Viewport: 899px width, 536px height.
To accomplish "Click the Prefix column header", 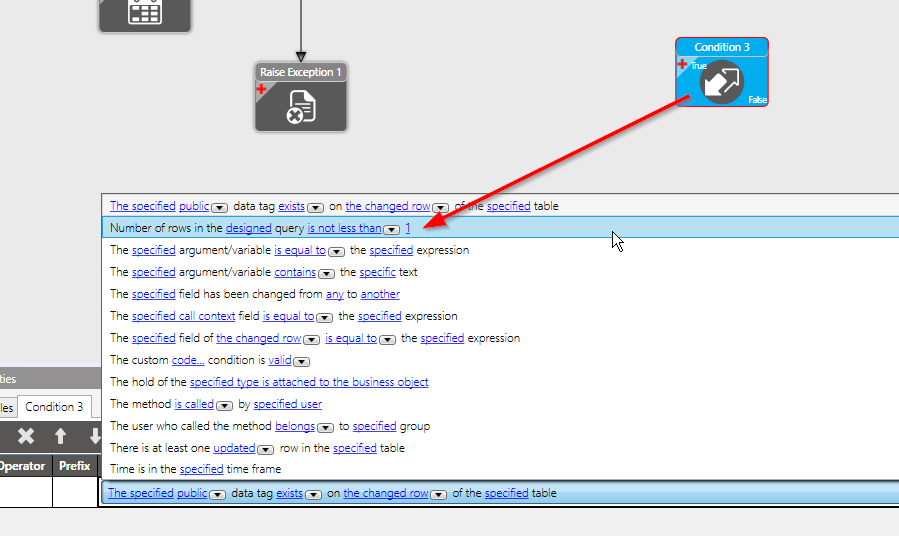I will pyautogui.click(x=75, y=466).
